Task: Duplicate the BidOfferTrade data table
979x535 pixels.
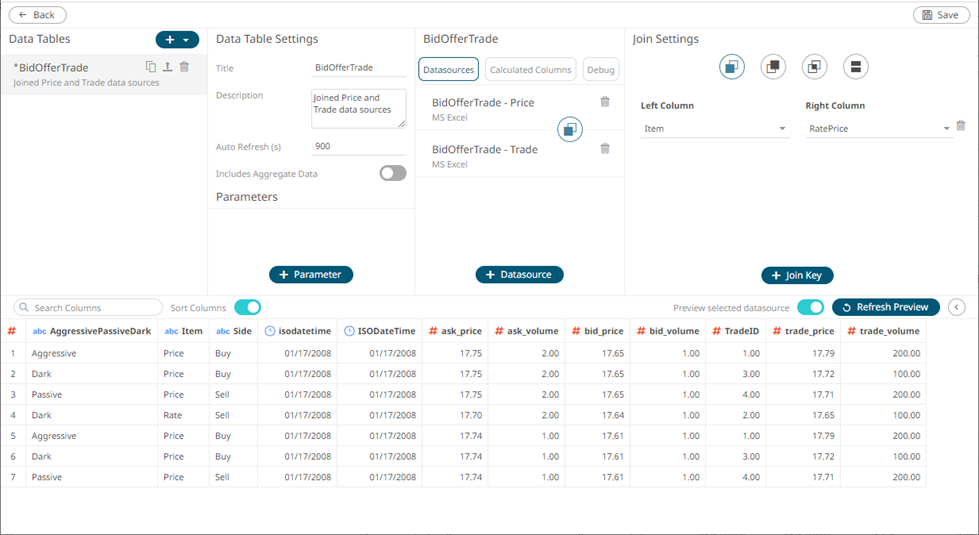Action: point(151,67)
